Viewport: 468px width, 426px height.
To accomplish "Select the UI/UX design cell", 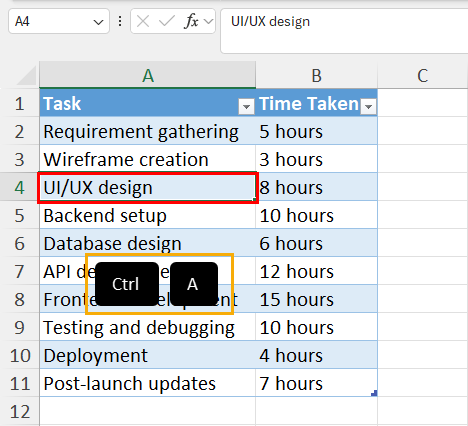I will [148, 187].
